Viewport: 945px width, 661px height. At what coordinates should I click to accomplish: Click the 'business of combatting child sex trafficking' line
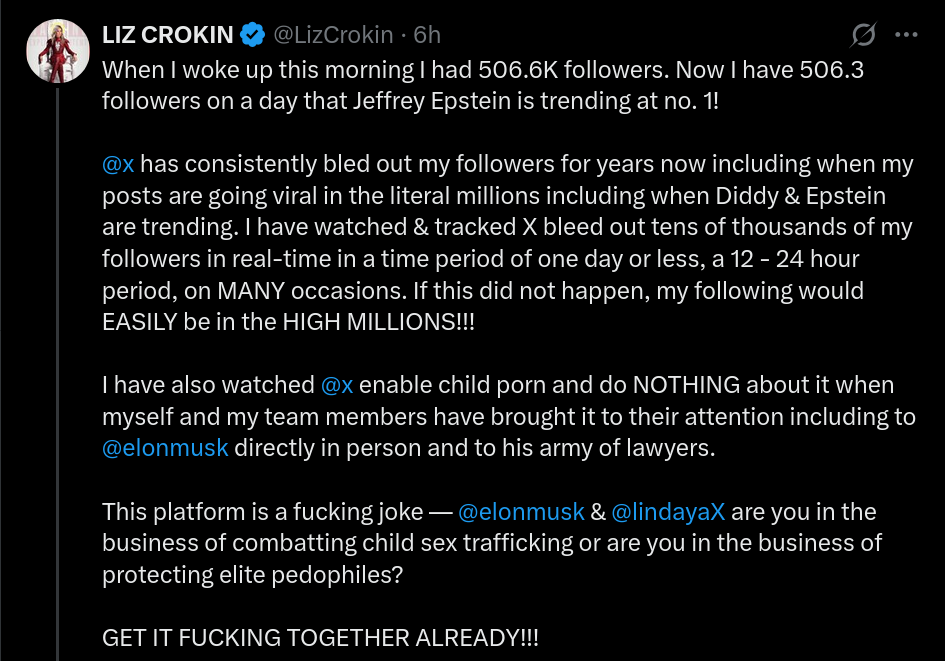(492, 543)
